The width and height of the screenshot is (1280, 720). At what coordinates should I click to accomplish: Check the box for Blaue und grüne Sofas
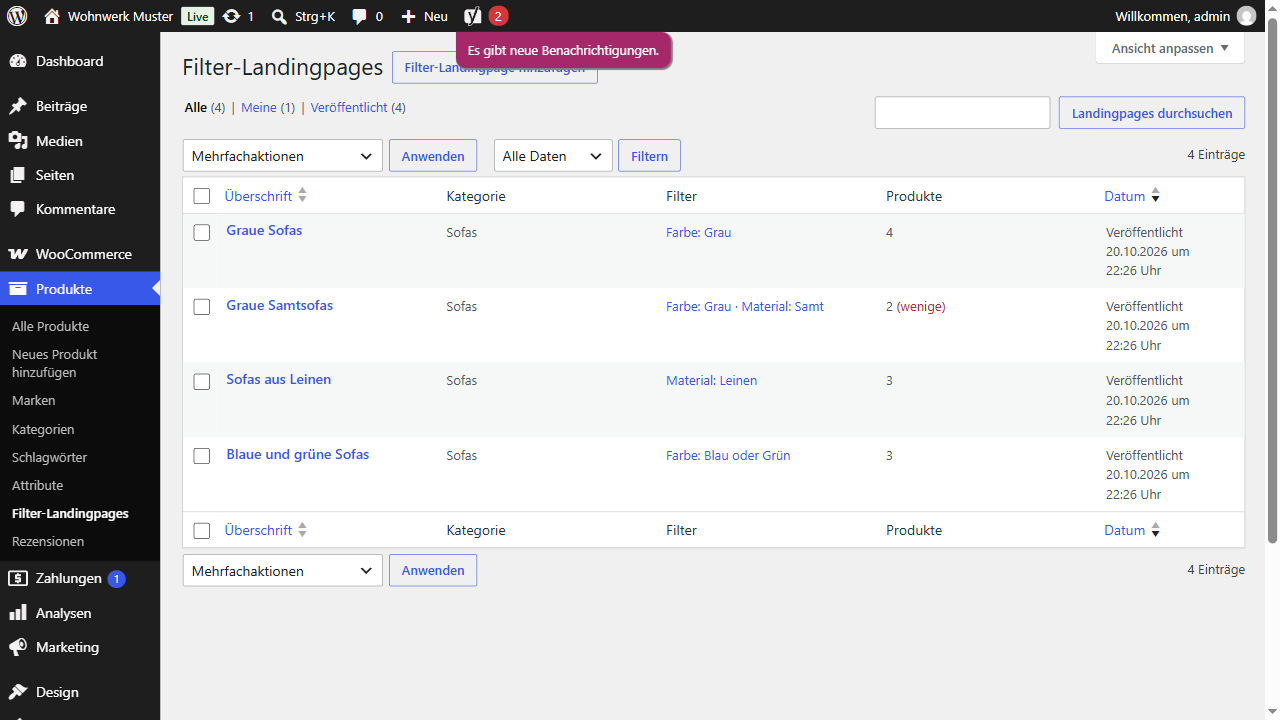click(x=202, y=456)
